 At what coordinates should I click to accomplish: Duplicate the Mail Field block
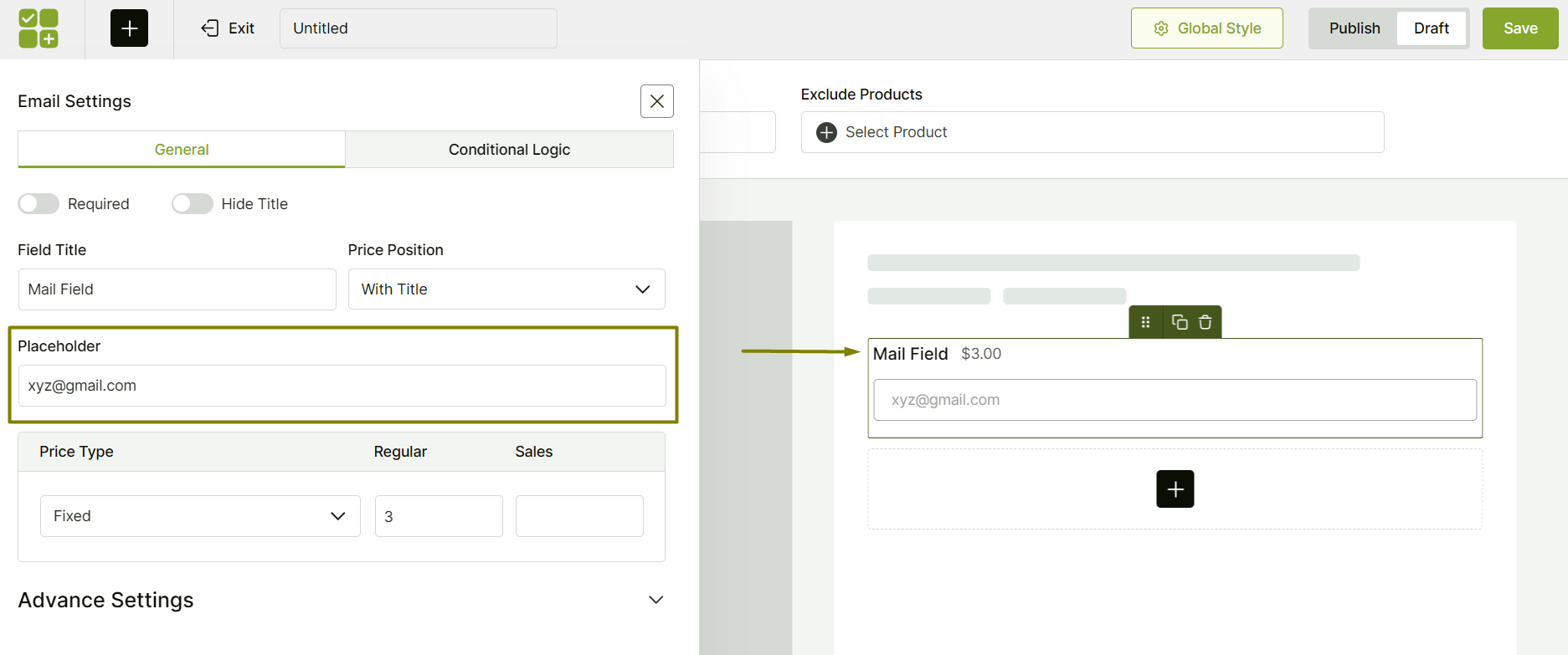pyautogui.click(x=1180, y=322)
